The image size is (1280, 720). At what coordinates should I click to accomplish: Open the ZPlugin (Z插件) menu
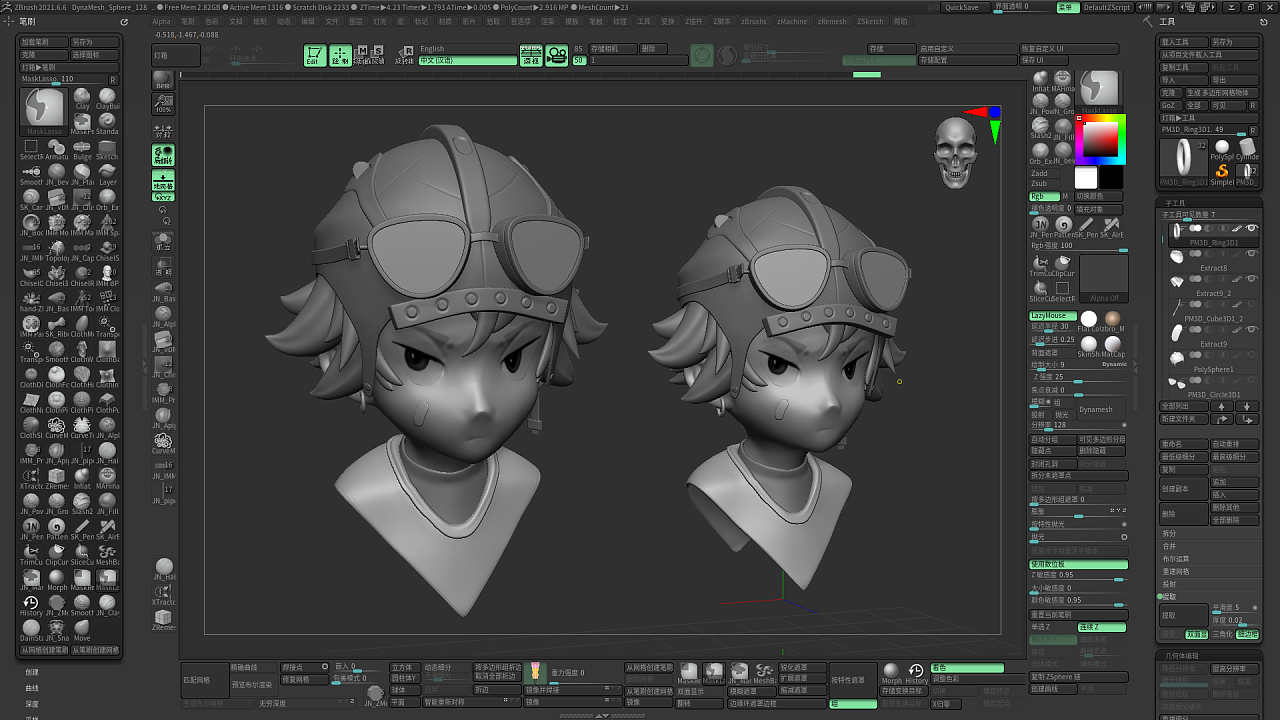click(x=693, y=21)
